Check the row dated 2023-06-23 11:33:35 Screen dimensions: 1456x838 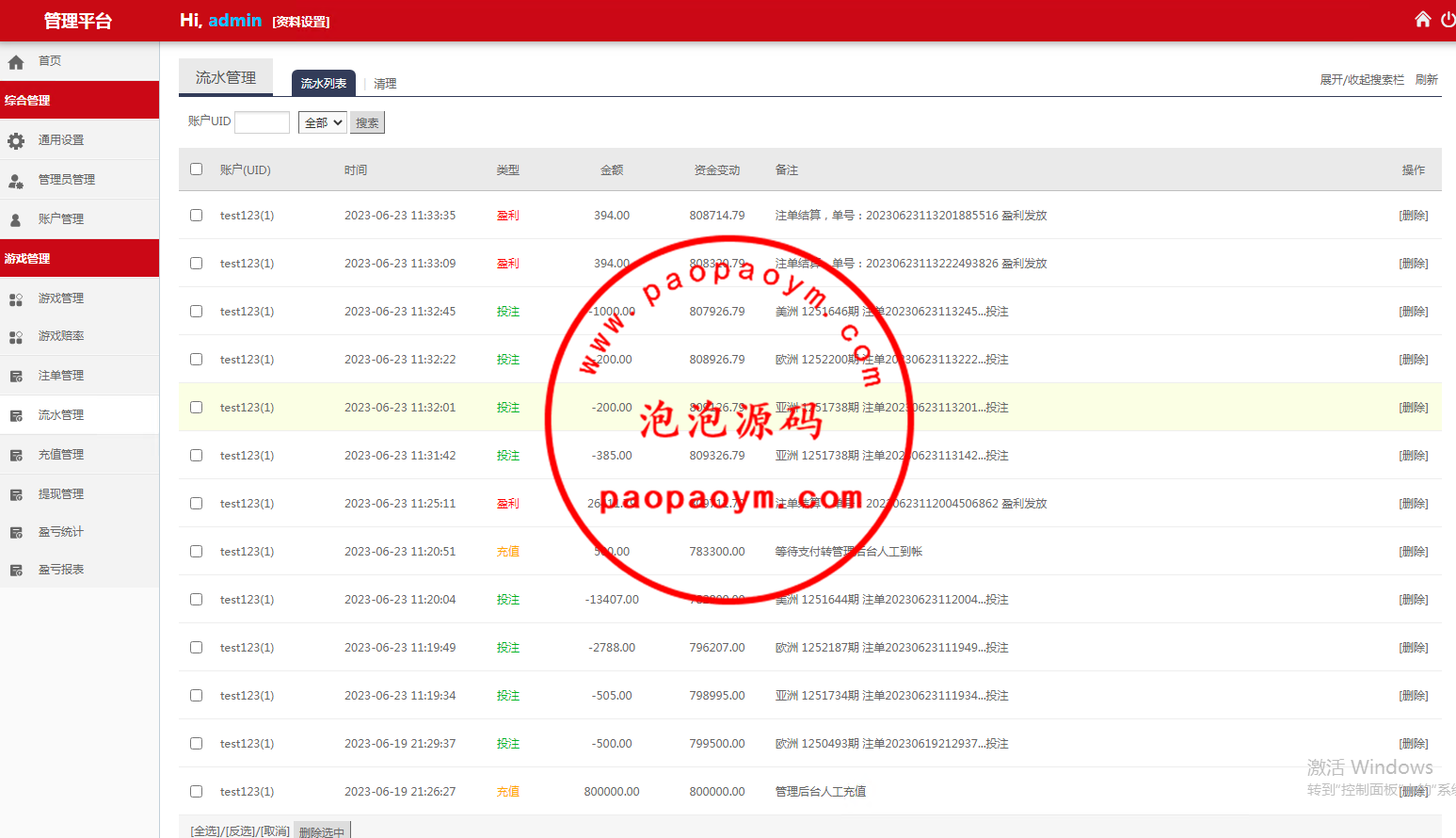(x=196, y=215)
